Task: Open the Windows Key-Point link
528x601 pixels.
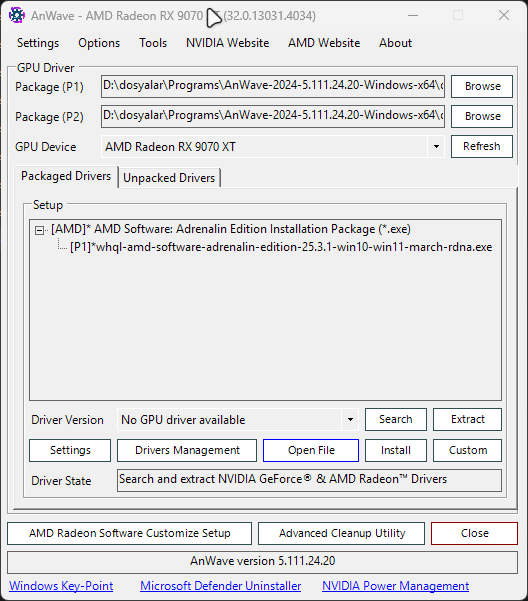Action: click(61, 586)
